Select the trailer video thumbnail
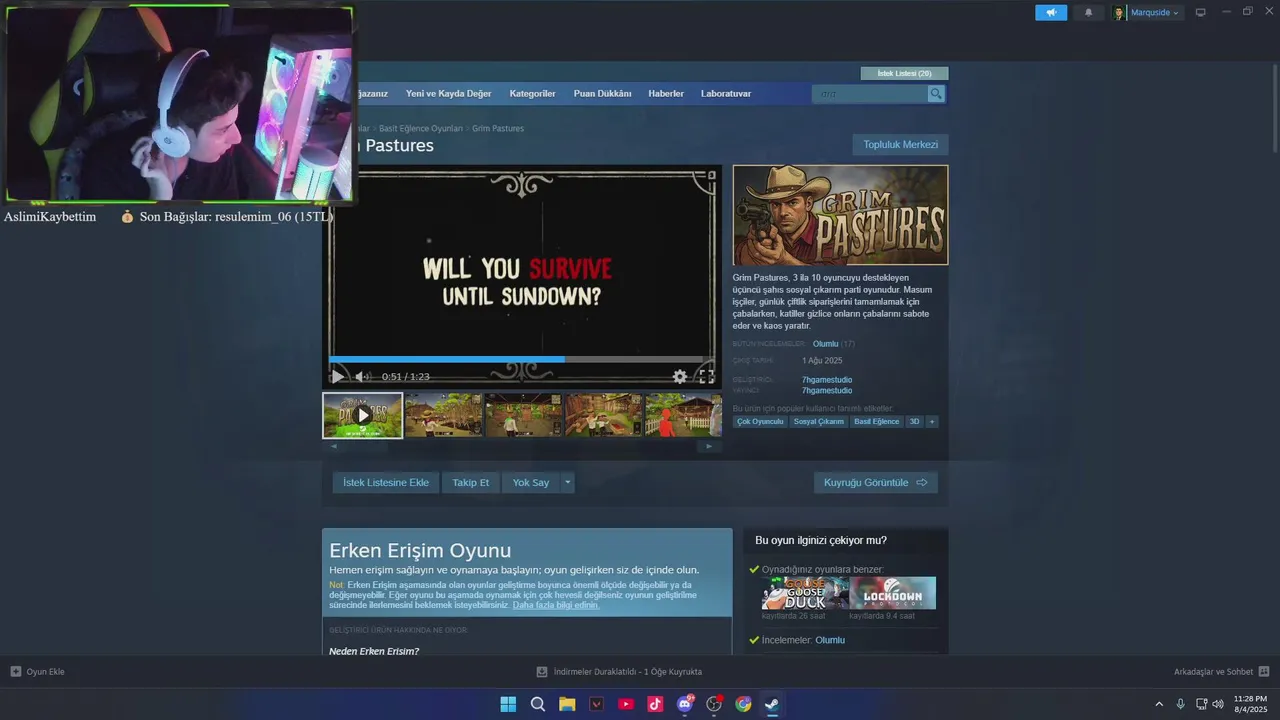The width and height of the screenshot is (1280, 720). [362, 415]
